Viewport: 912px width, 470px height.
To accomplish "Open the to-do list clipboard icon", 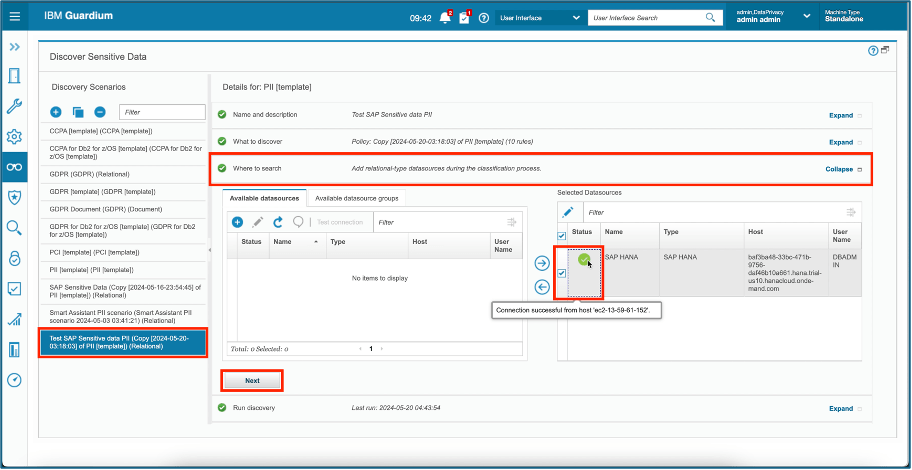I will (464, 17).
